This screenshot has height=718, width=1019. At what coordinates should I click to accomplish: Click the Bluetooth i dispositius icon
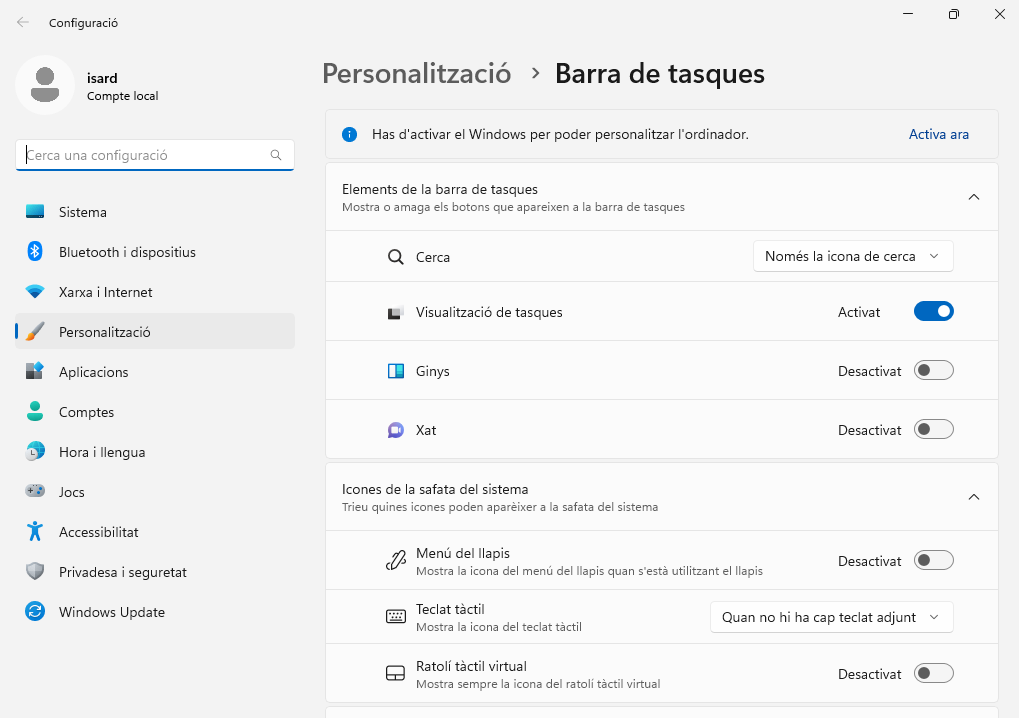(x=35, y=252)
